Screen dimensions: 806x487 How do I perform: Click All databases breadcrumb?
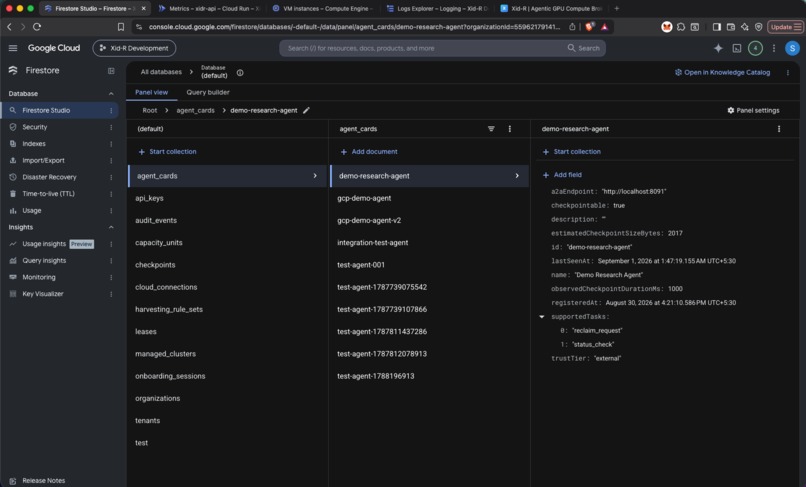[x=161, y=72]
